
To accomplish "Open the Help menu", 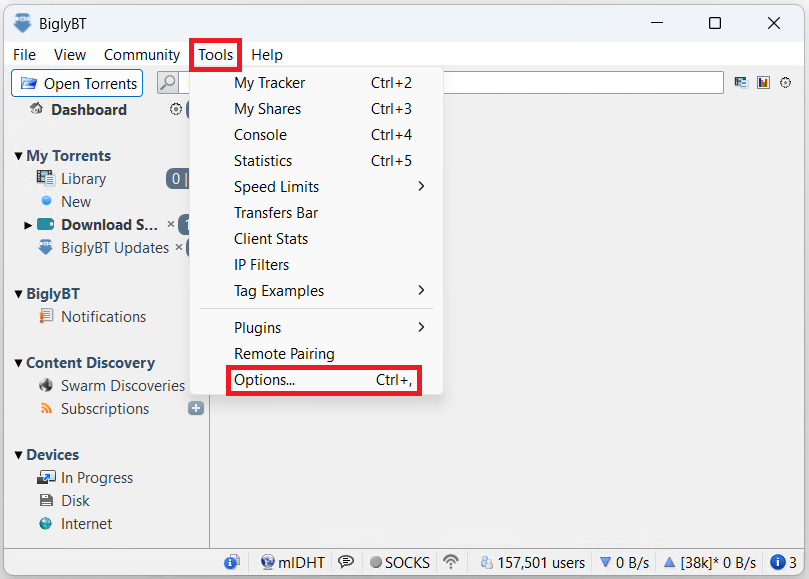I will [267, 55].
